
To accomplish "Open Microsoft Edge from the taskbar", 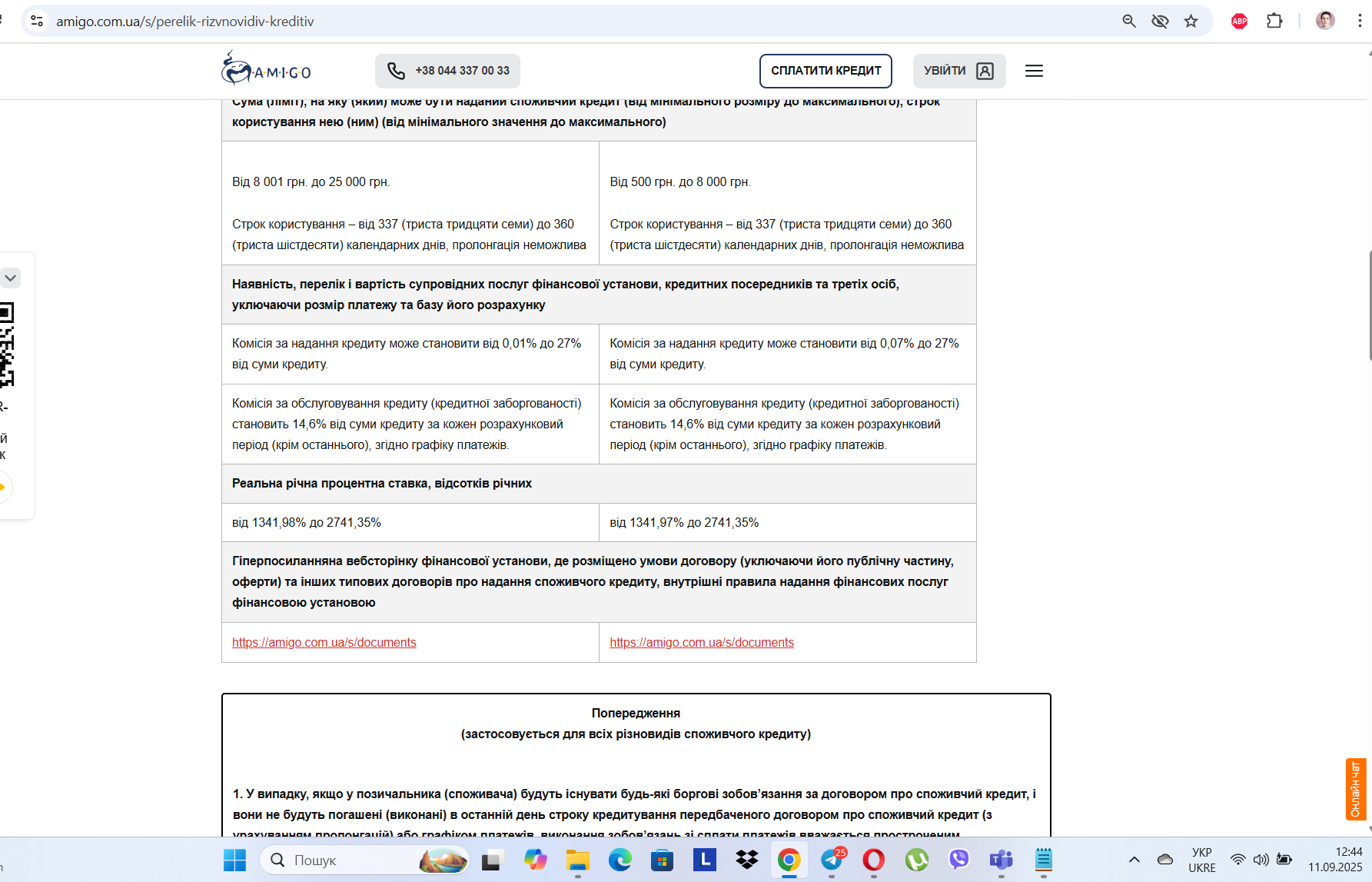I will [620, 860].
